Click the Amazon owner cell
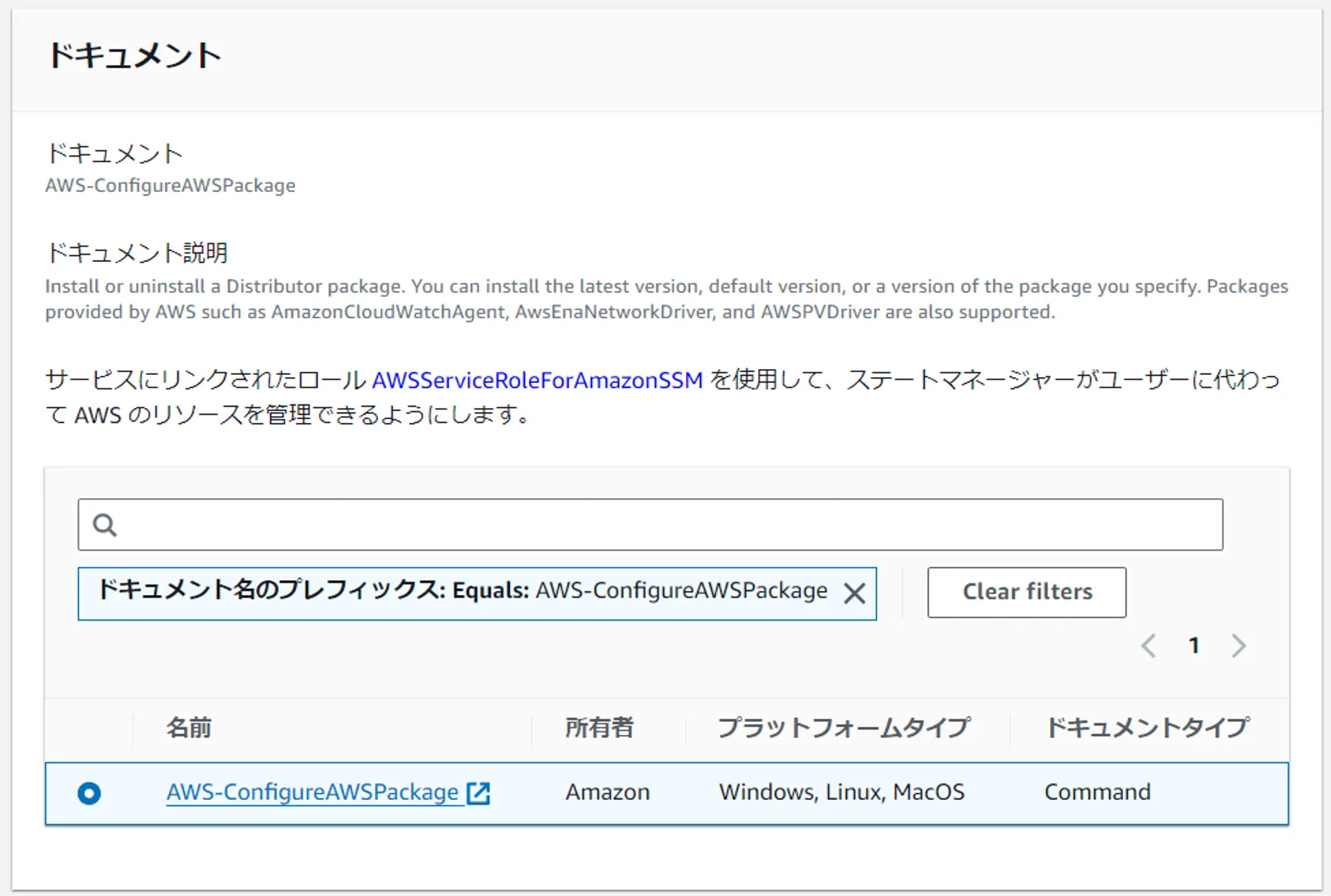The width and height of the screenshot is (1331, 896). [608, 792]
